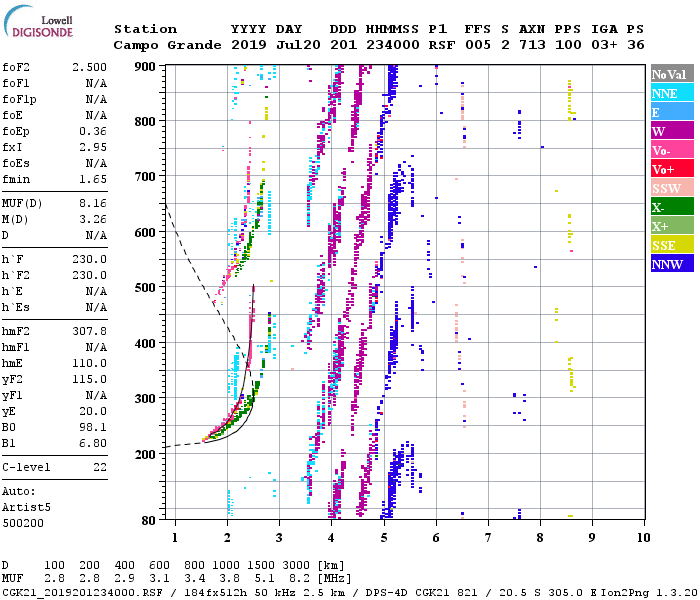Click the MUF value 5.1 for 1500 km

264,579
